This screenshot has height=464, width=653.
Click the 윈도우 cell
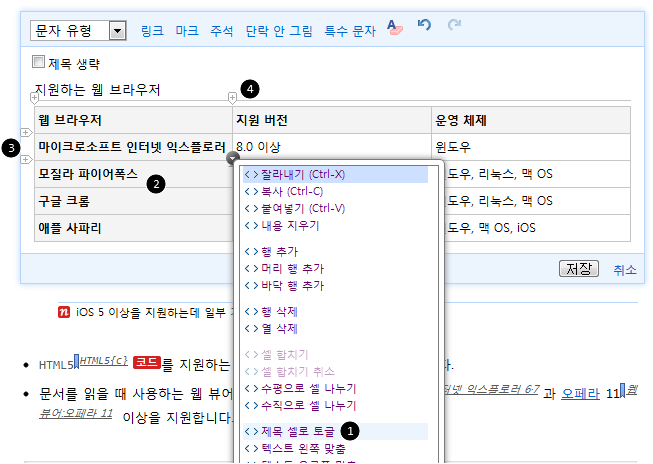point(531,147)
